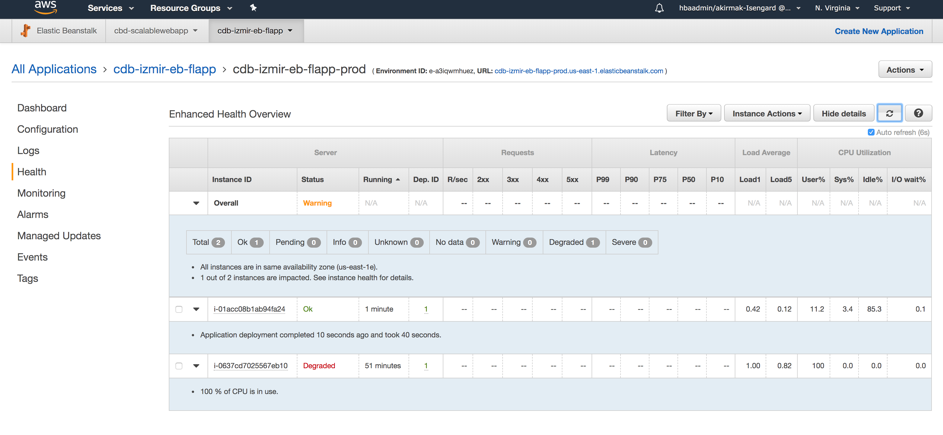Viewport: 943px width, 435px height.
Task: Open the help question mark icon
Action: tap(918, 113)
